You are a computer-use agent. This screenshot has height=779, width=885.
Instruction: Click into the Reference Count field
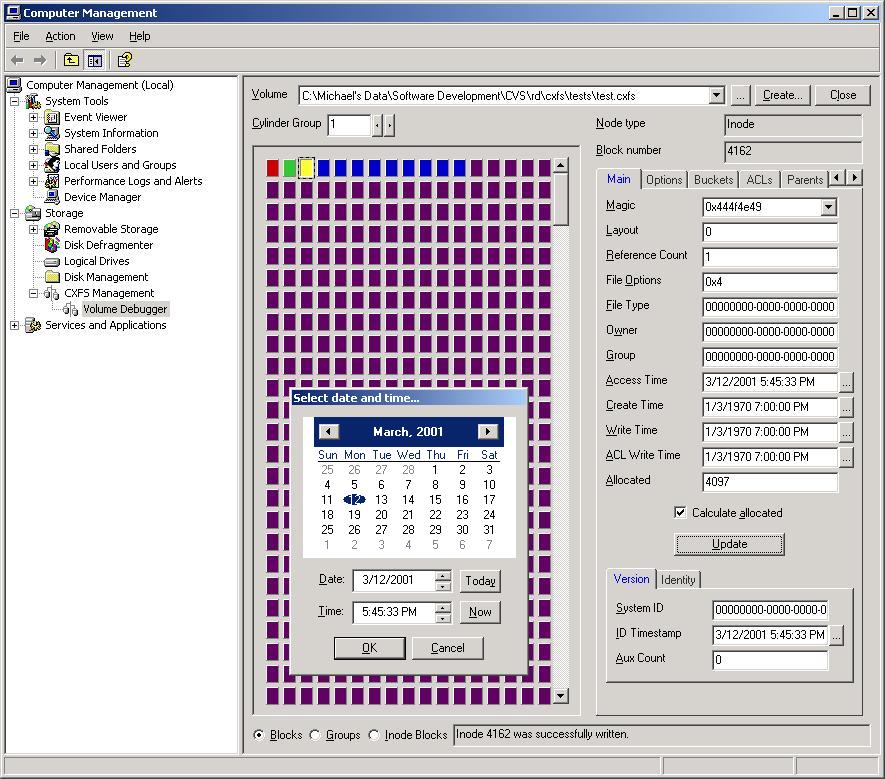pyautogui.click(x=770, y=257)
